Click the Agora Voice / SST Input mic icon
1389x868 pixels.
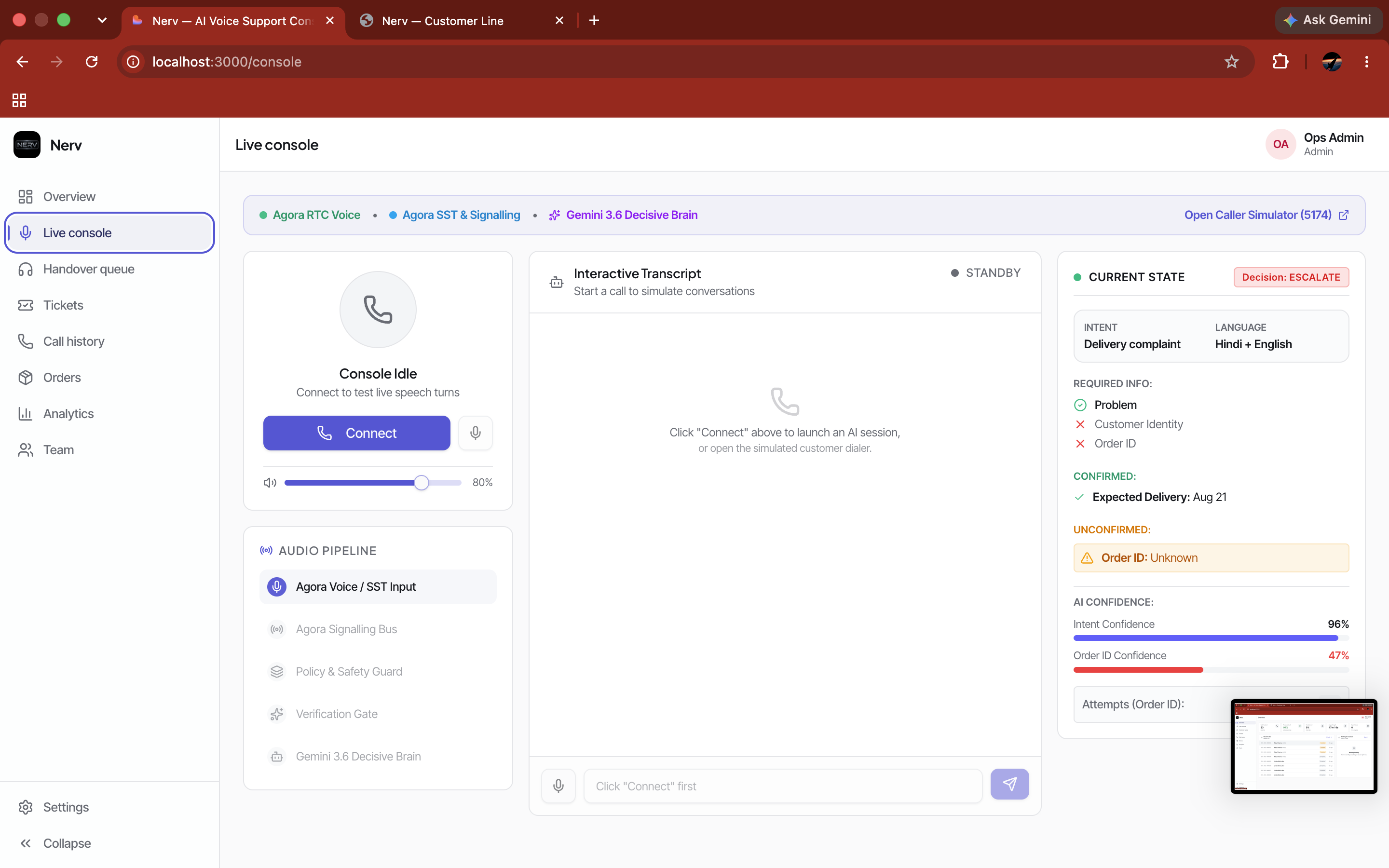(277, 587)
